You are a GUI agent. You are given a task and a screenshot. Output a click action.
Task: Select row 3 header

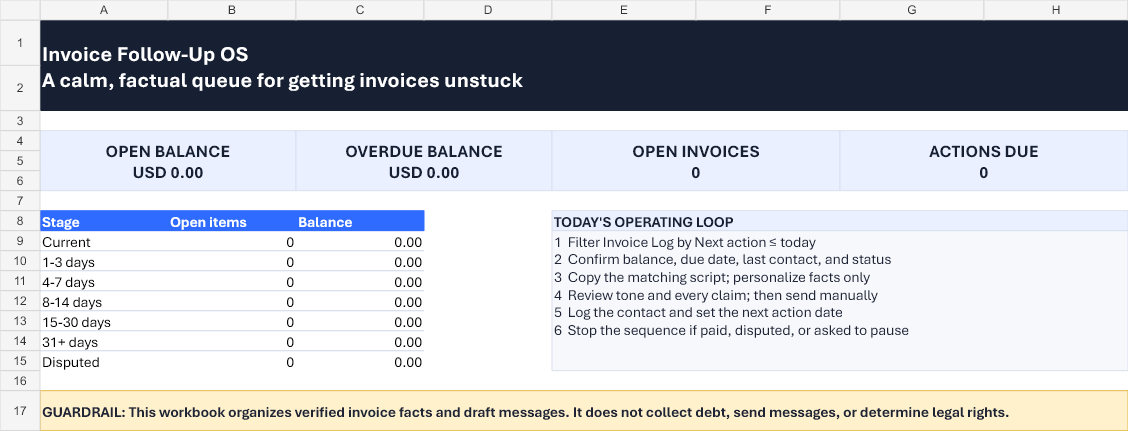pos(20,121)
